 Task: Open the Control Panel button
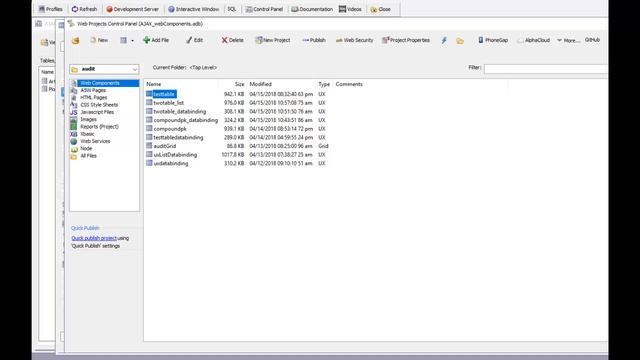point(264,9)
